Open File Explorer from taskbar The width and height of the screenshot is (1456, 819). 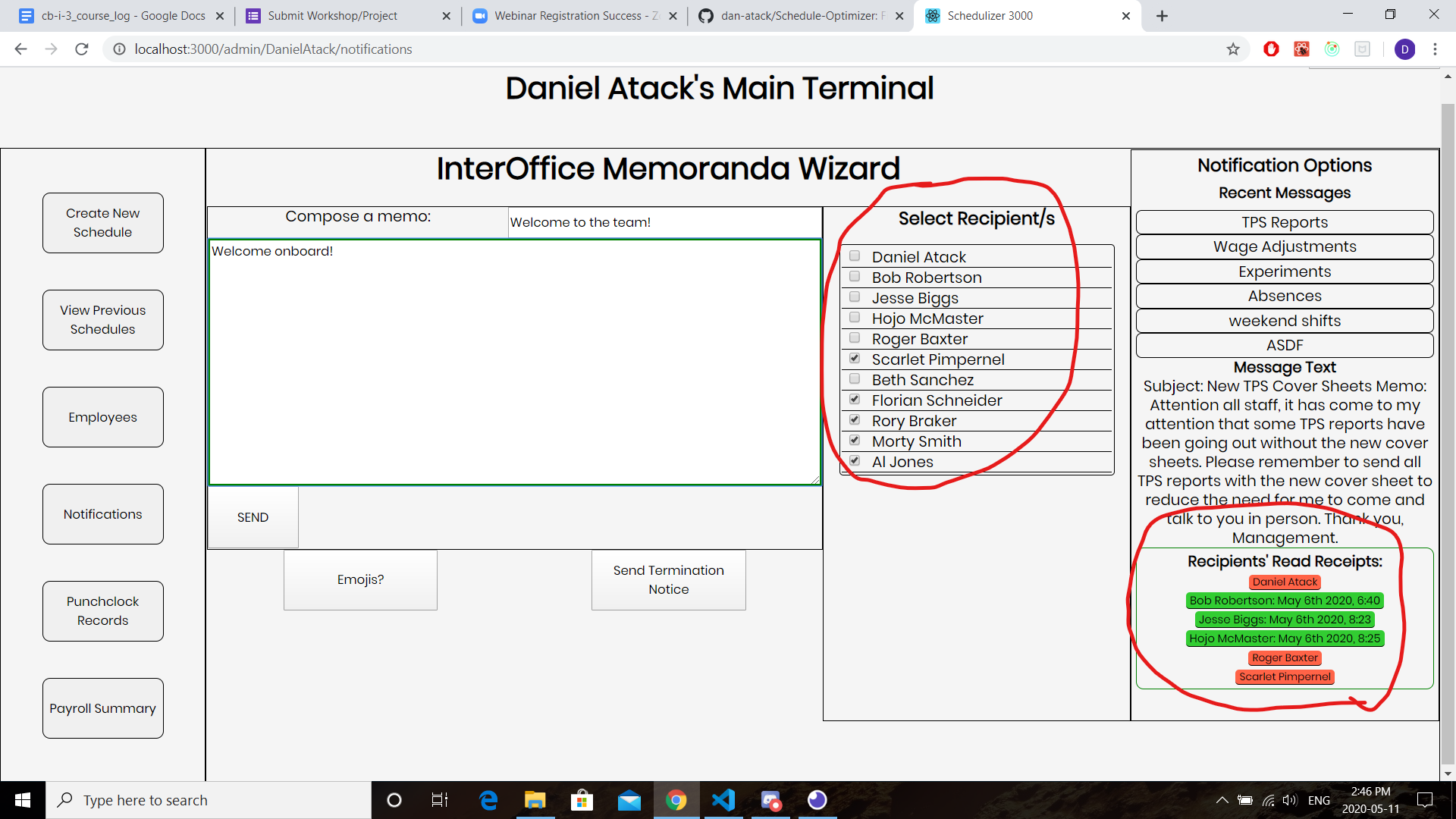tap(535, 800)
